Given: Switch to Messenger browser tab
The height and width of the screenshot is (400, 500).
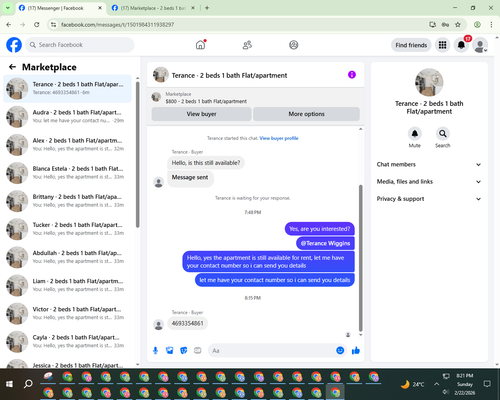Looking at the screenshot, I should [x=60, y=8].
